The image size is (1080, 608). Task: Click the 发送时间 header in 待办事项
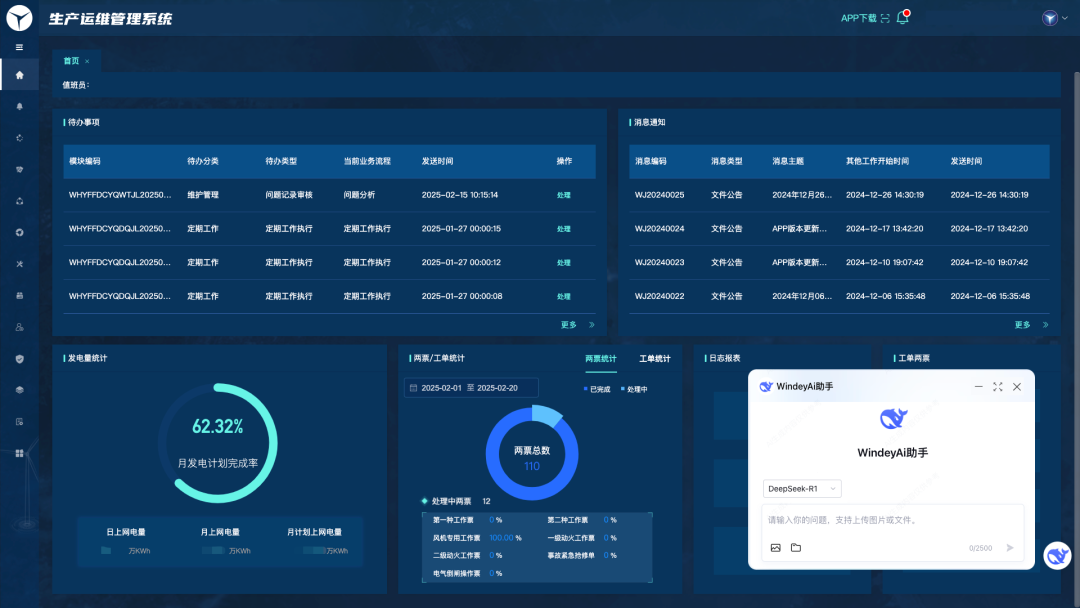coord(437,161)
